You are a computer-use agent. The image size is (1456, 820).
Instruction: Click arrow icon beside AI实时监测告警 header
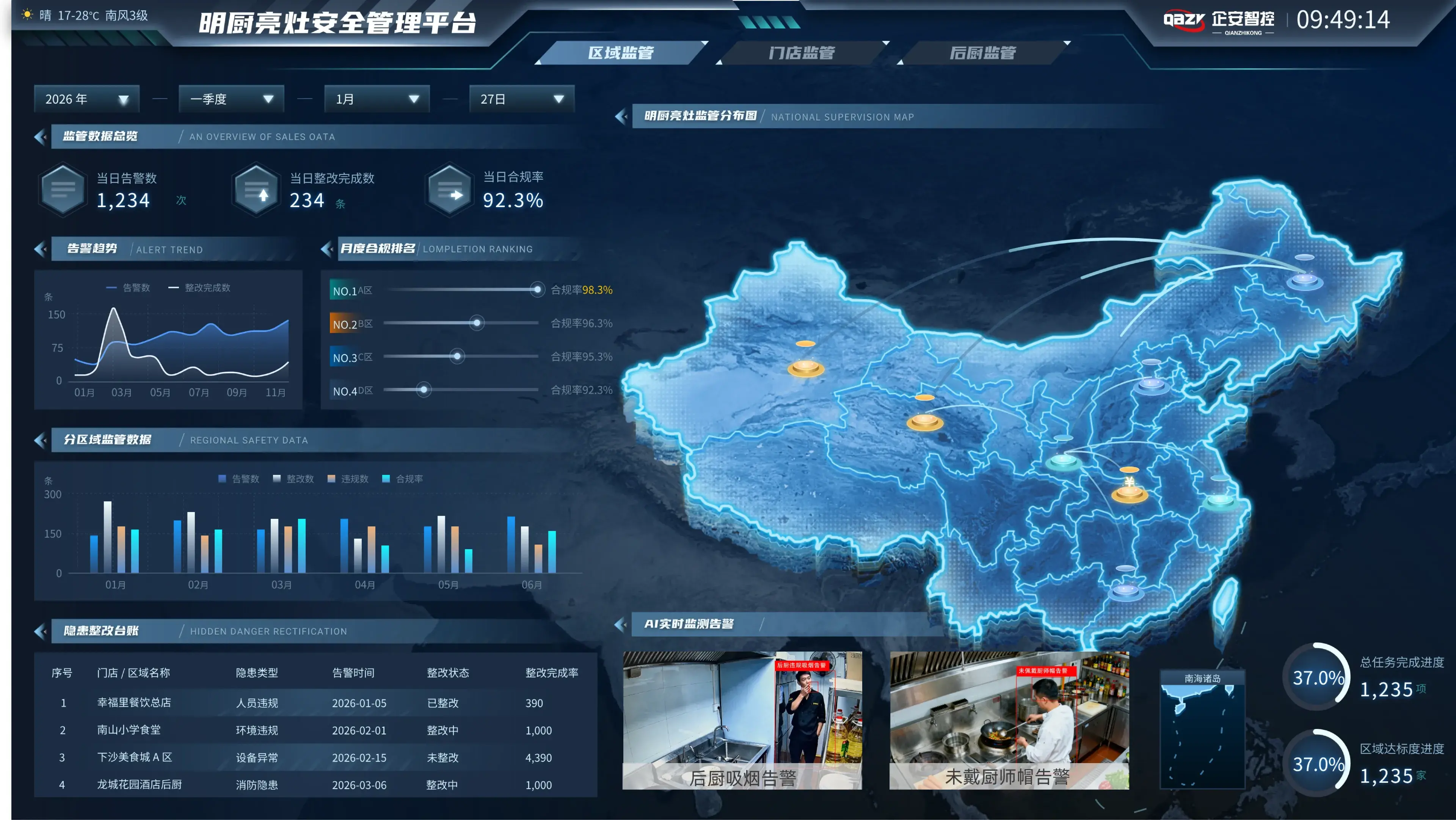[621, 624]
